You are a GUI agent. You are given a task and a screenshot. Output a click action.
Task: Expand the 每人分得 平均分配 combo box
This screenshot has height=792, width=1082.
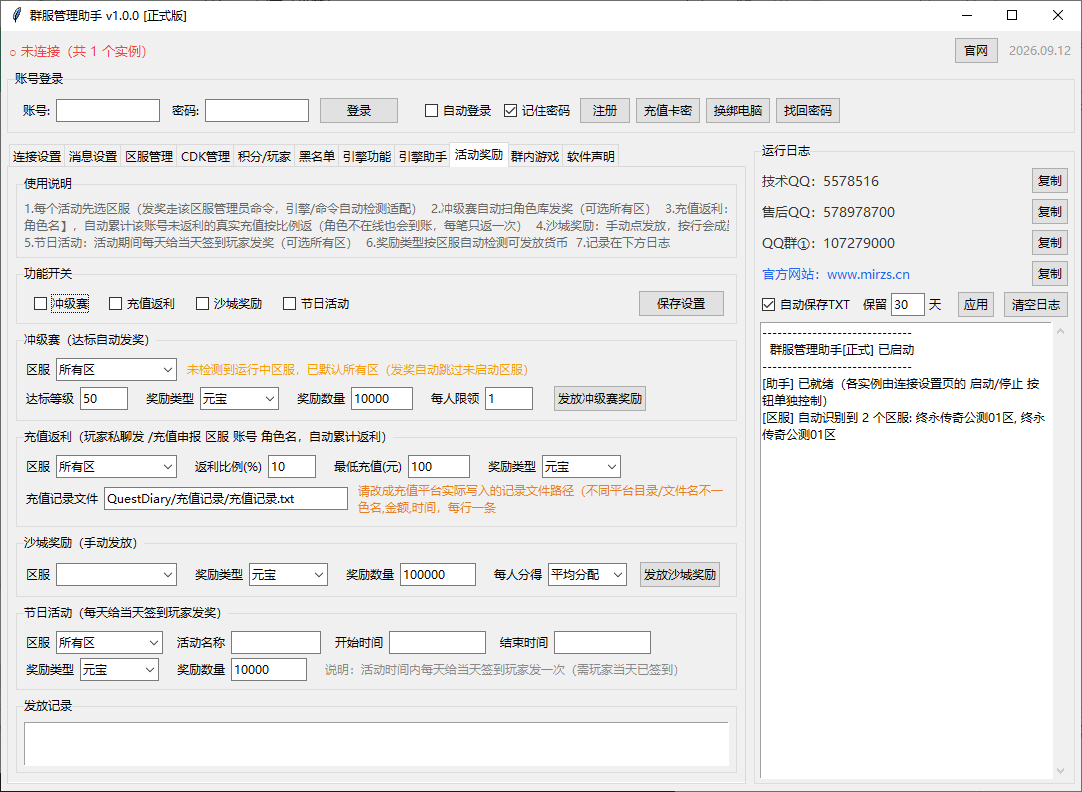(x=587, y=575)
